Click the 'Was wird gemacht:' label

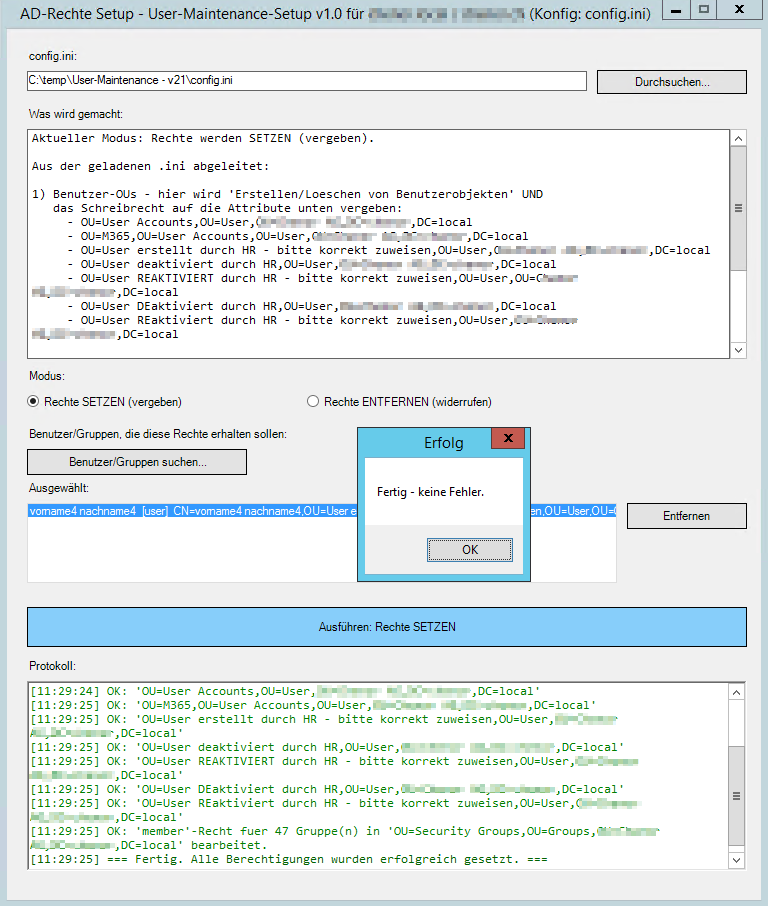click(76, 114)
